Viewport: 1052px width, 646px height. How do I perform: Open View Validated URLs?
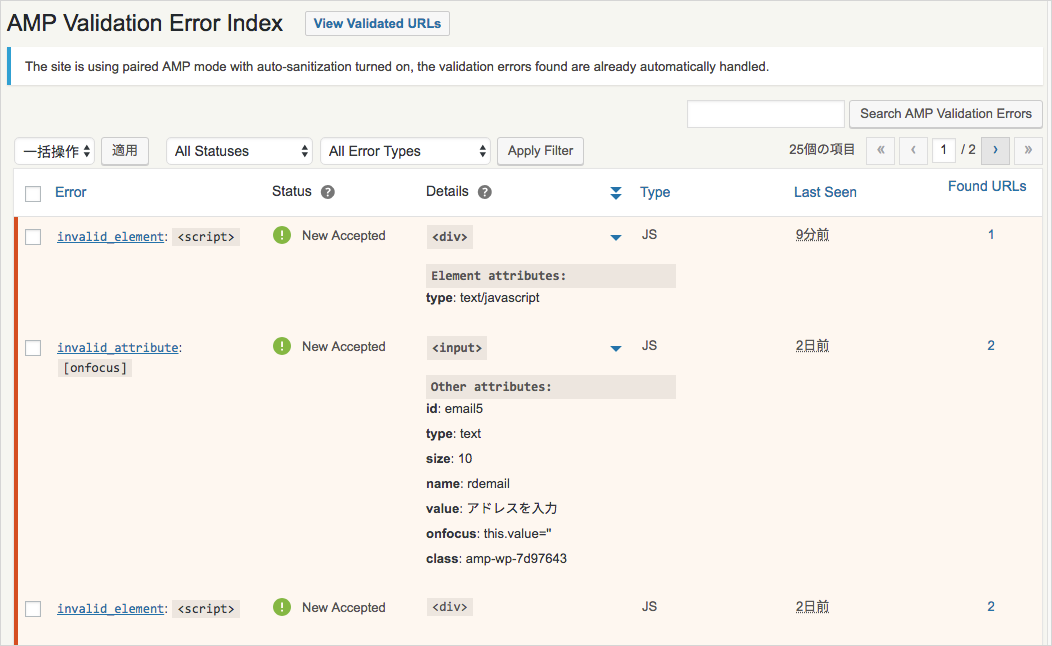(x=377, y=23)
